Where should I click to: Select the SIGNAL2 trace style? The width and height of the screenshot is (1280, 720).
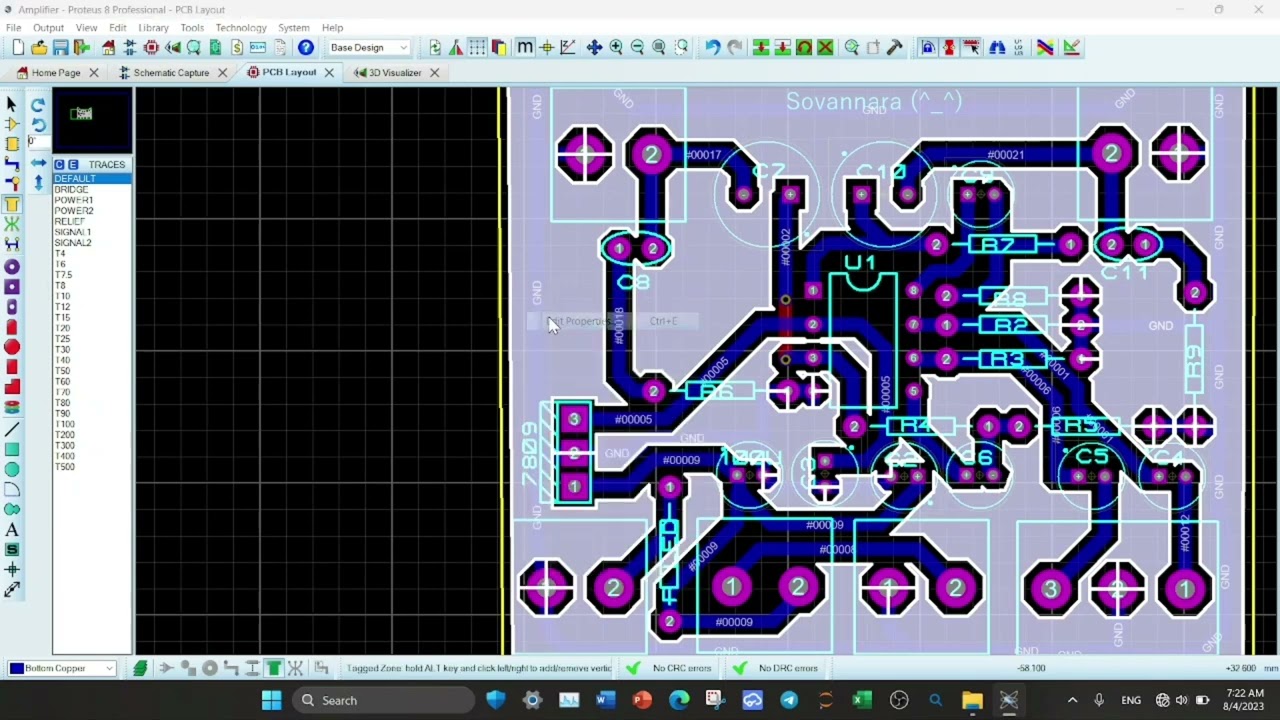click(x=73, y=243)
